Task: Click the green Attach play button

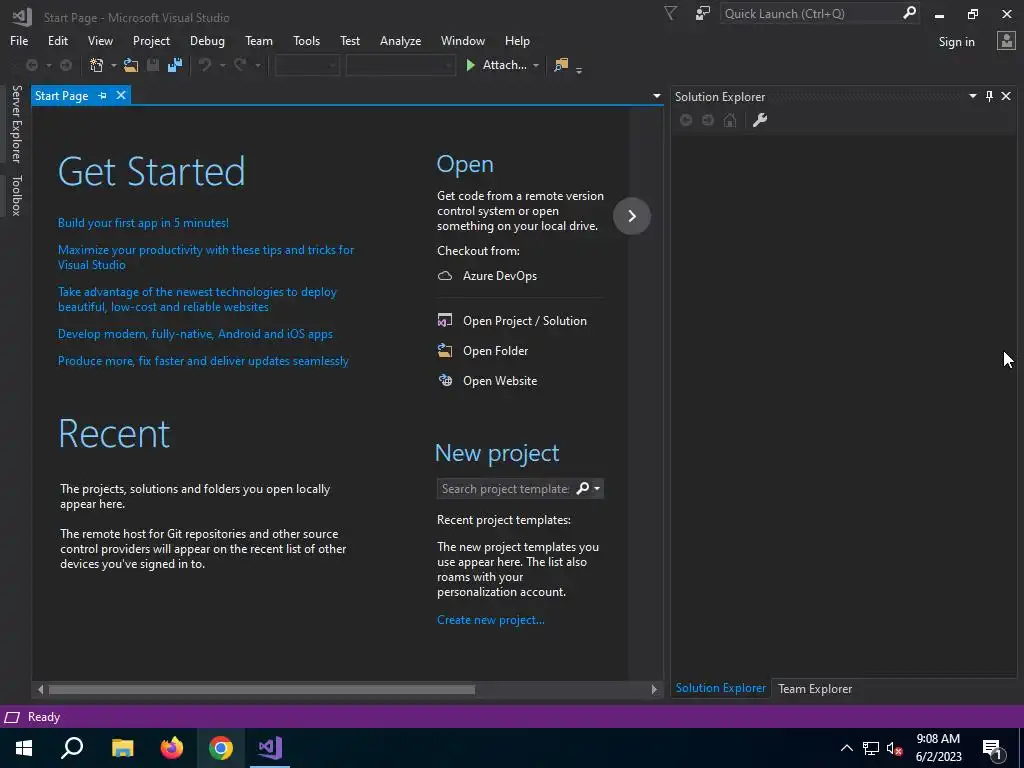Action: coord(470,65)
